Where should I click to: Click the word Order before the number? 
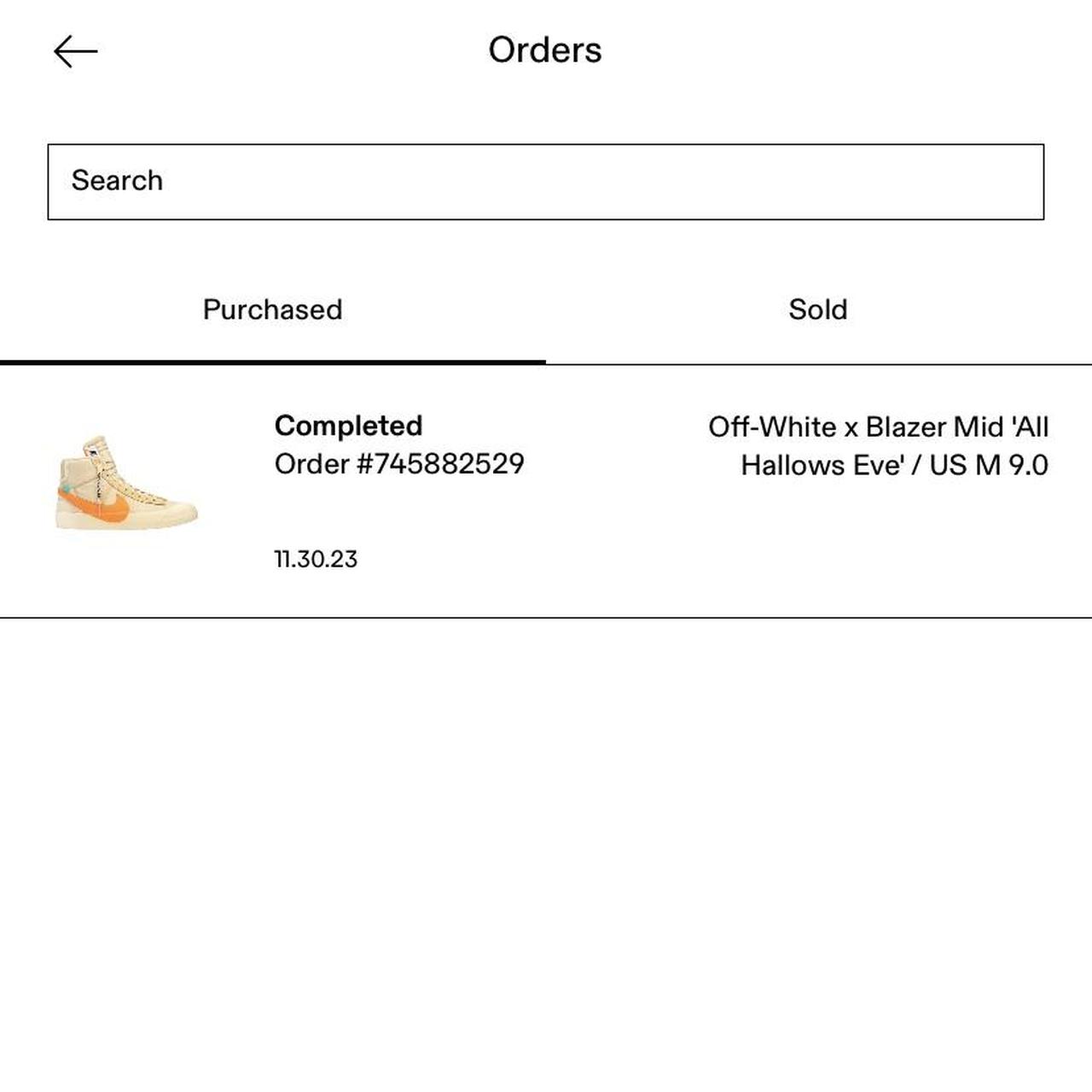(x=312, y=464)
